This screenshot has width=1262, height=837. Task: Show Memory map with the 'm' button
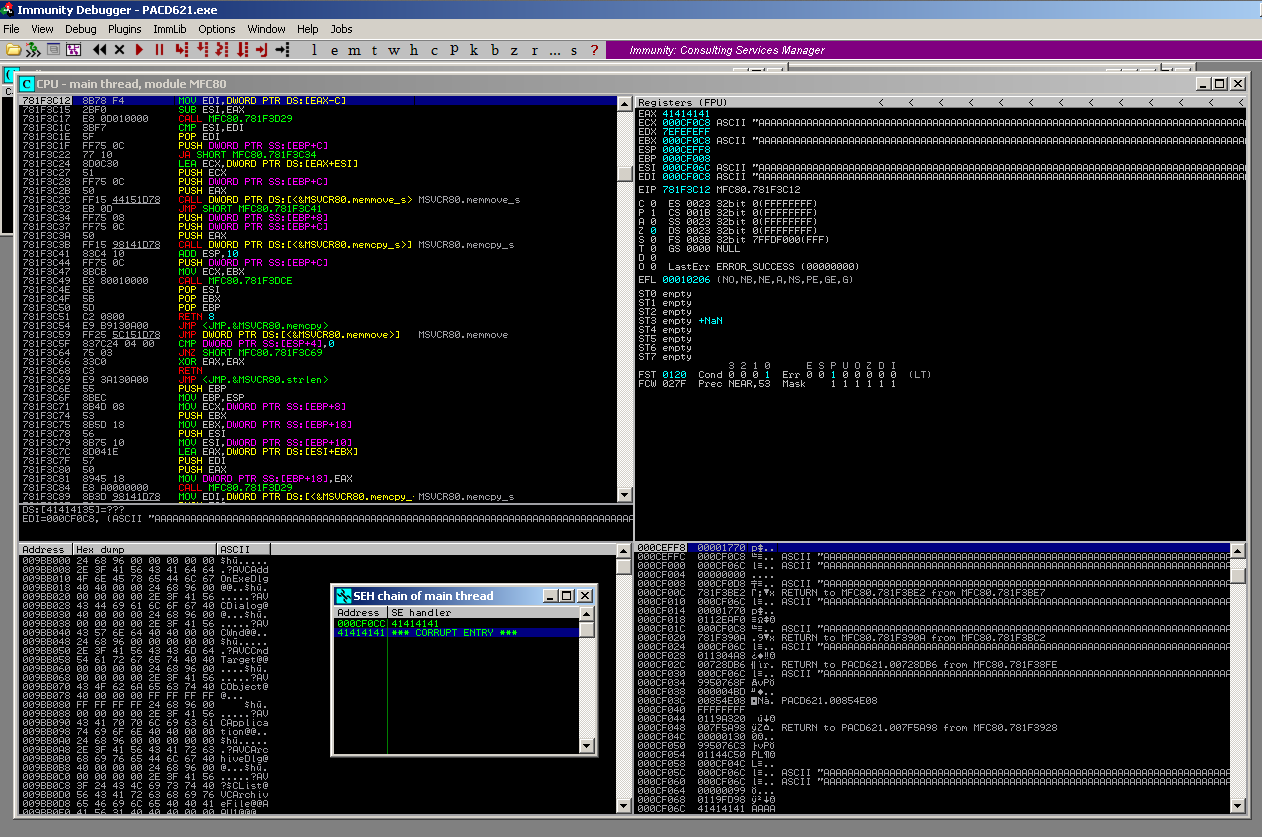[x=354, y=49]
